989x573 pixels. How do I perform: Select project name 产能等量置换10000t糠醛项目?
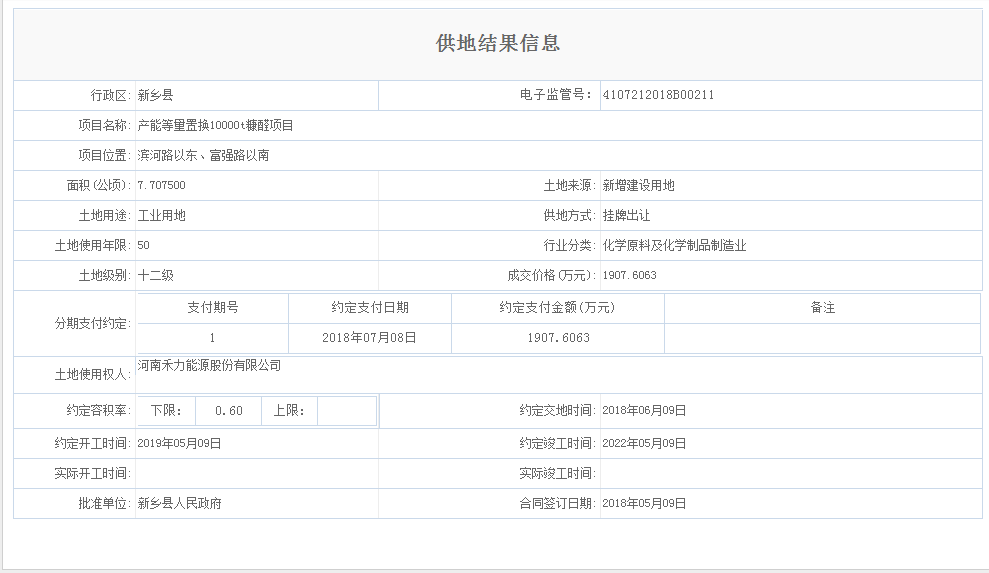[x=215, y=125]
